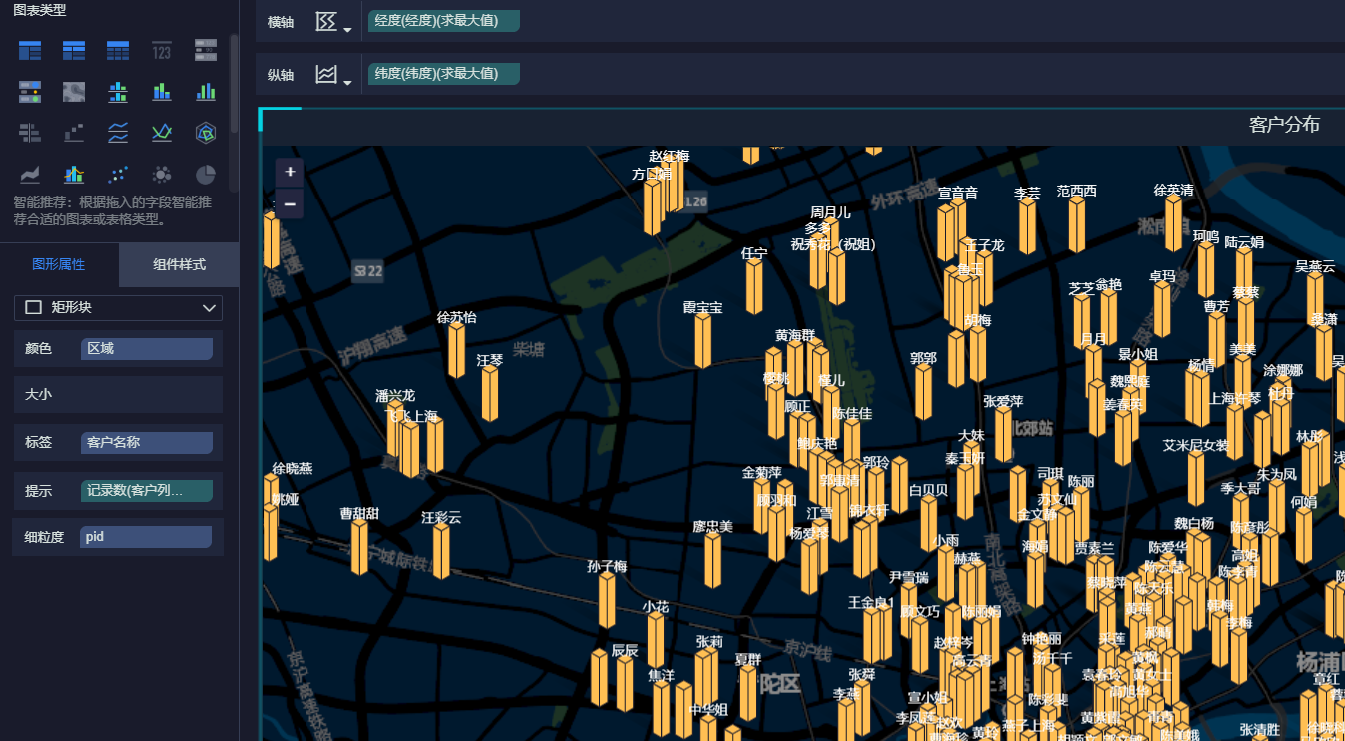Zoom out the map with minus button

[290, 203]
